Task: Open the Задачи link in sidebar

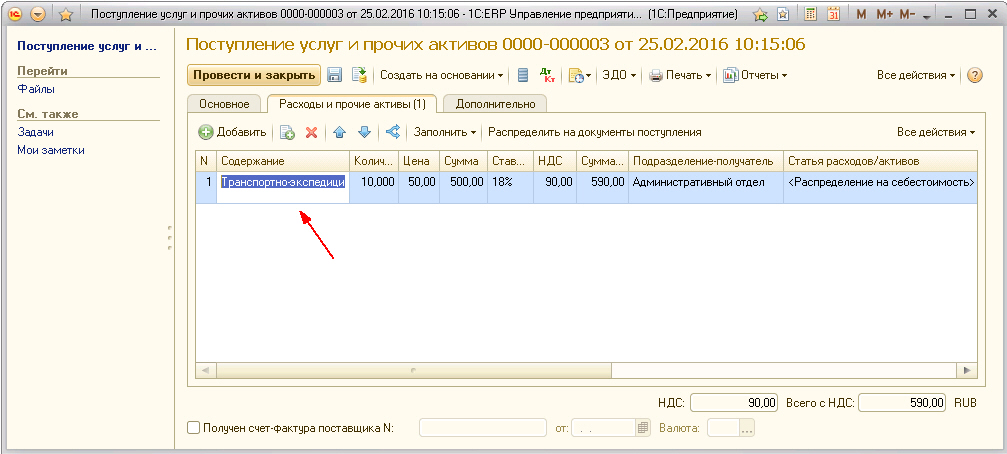Action: click(x=35, y=132)
